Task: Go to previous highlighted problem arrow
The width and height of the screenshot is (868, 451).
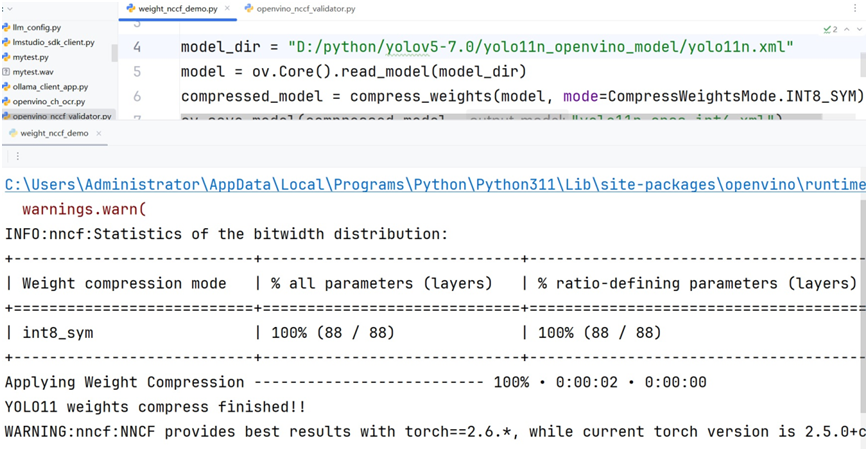Action: 846,29
